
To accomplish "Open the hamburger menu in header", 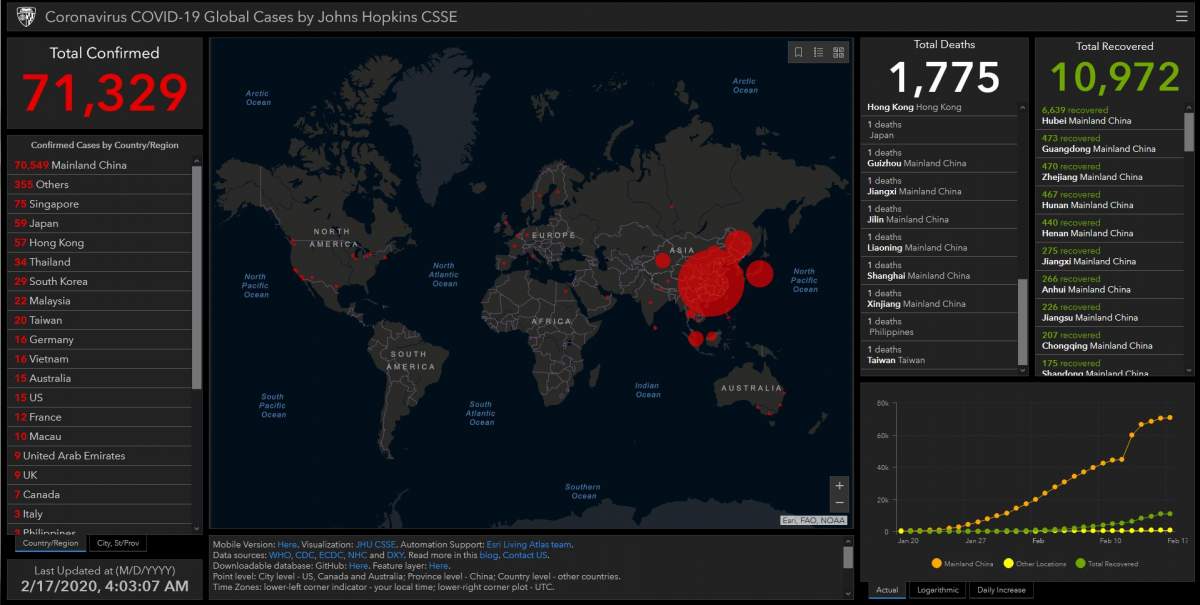I will pyautogui.click(x=1182, y=16).
